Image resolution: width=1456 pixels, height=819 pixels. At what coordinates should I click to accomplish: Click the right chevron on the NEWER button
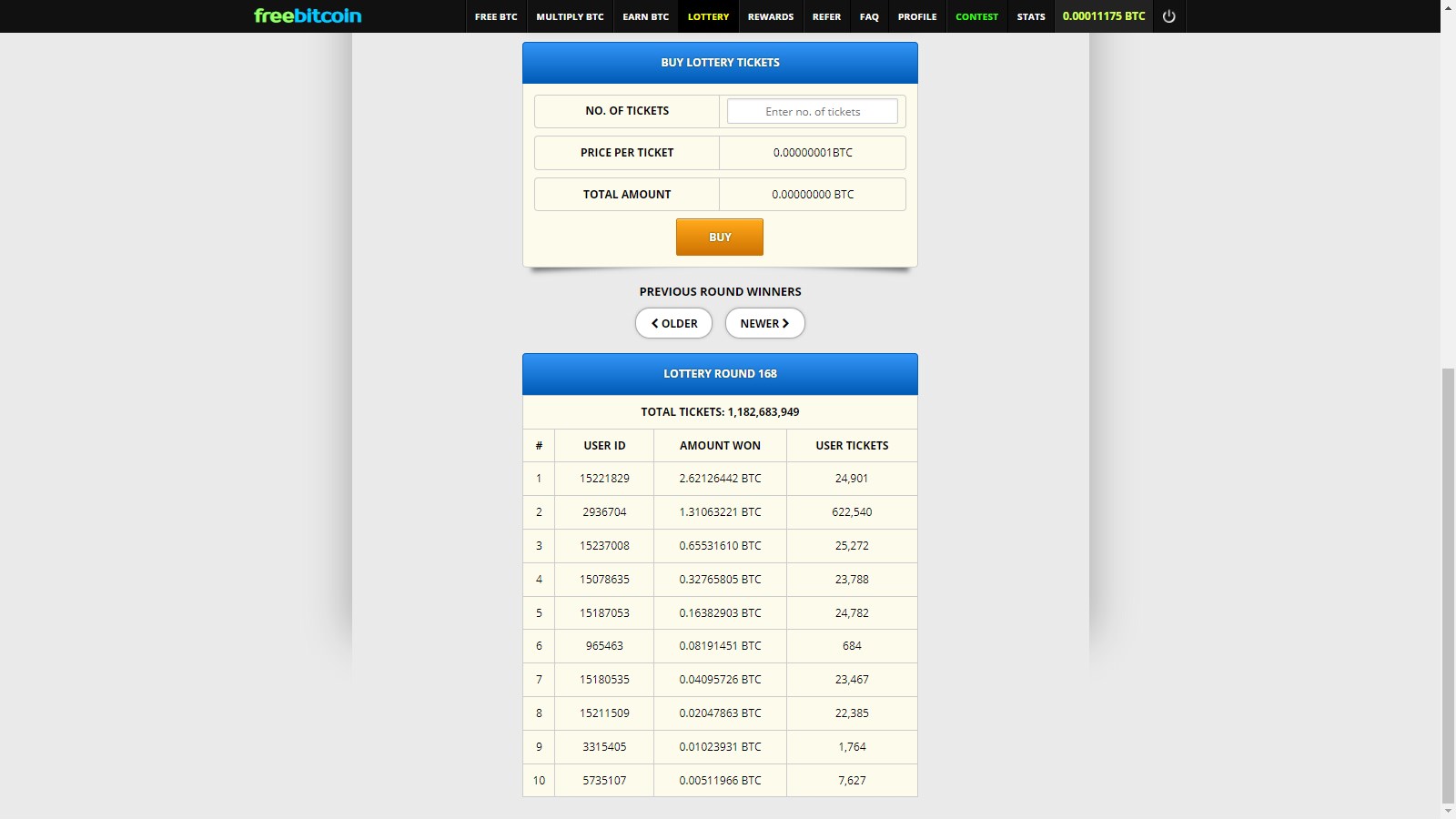point(784,323)
